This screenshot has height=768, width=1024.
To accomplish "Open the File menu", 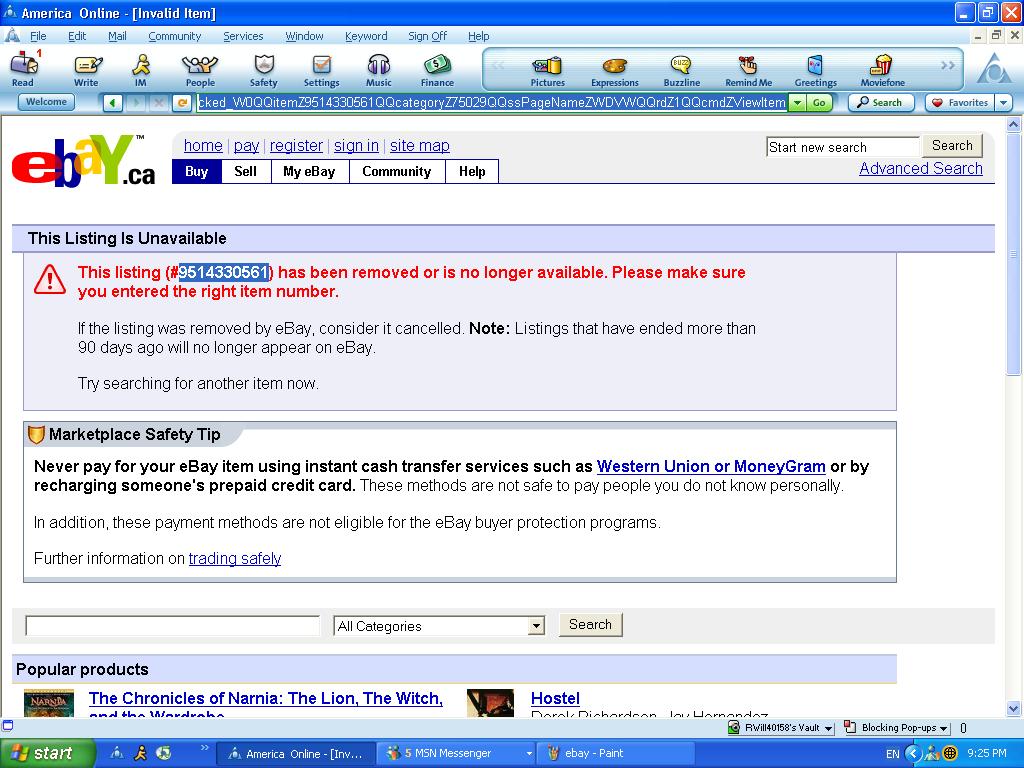I will click(38, 36).
